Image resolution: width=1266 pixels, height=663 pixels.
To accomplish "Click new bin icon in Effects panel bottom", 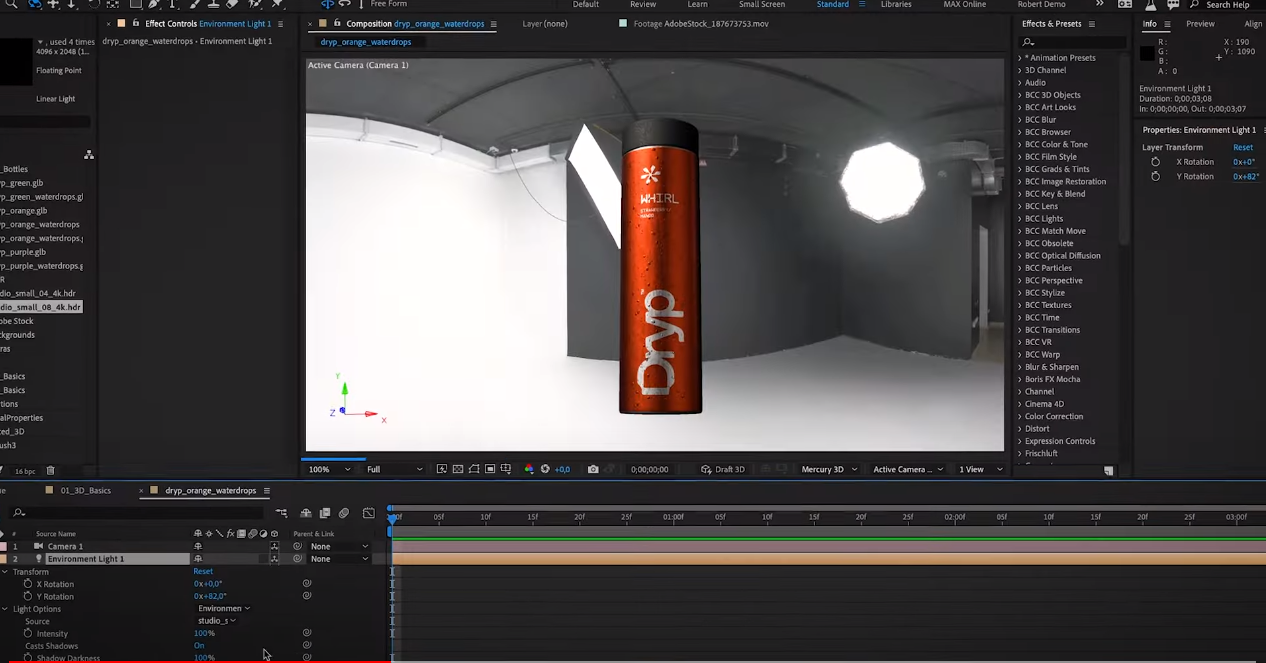I will coord(1108,470).
